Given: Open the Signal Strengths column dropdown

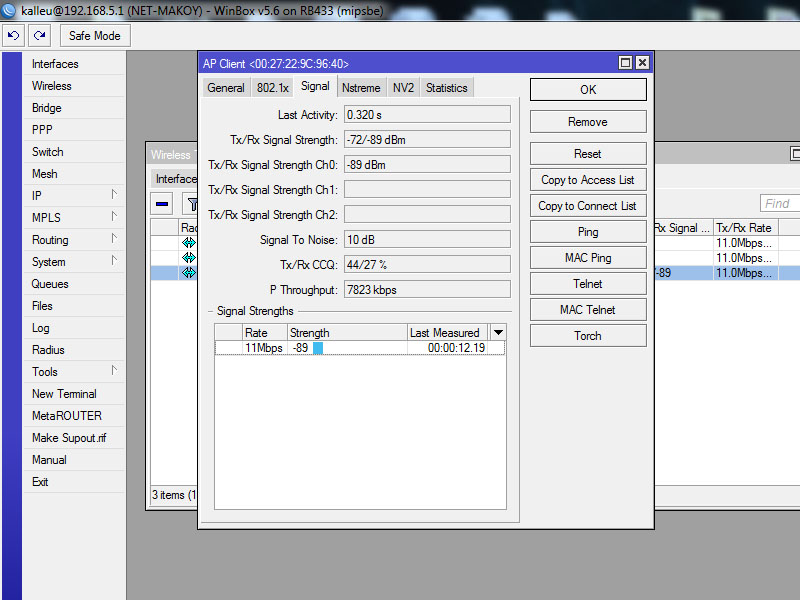Looking at the screenshot, I should coord(498,333).
